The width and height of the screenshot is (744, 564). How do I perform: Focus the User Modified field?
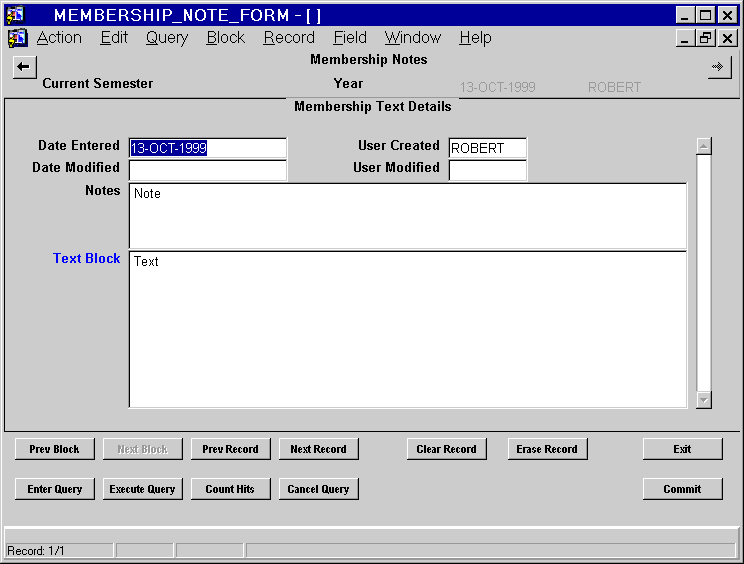[487, 170]
